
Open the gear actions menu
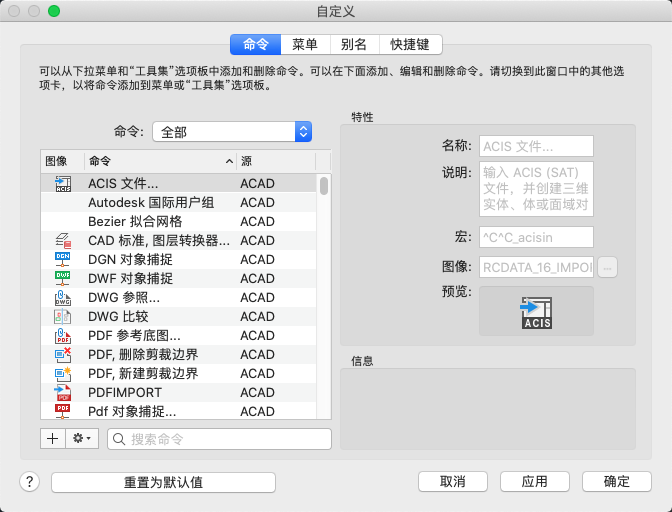tap(82, 438)
